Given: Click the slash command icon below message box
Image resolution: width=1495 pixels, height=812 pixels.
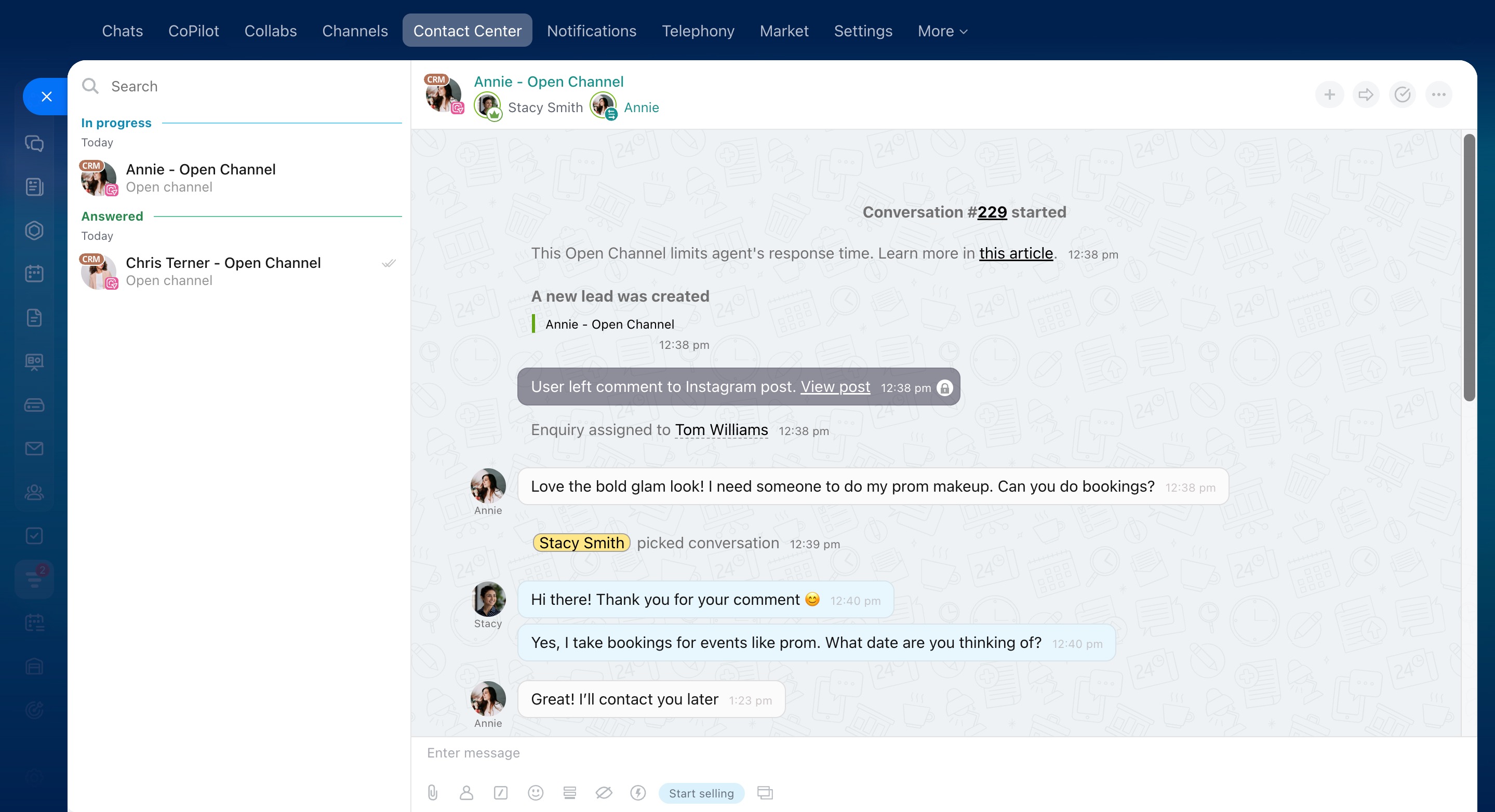Looking at the screenshot, I should pyautogui.click(x=500, y=793).
